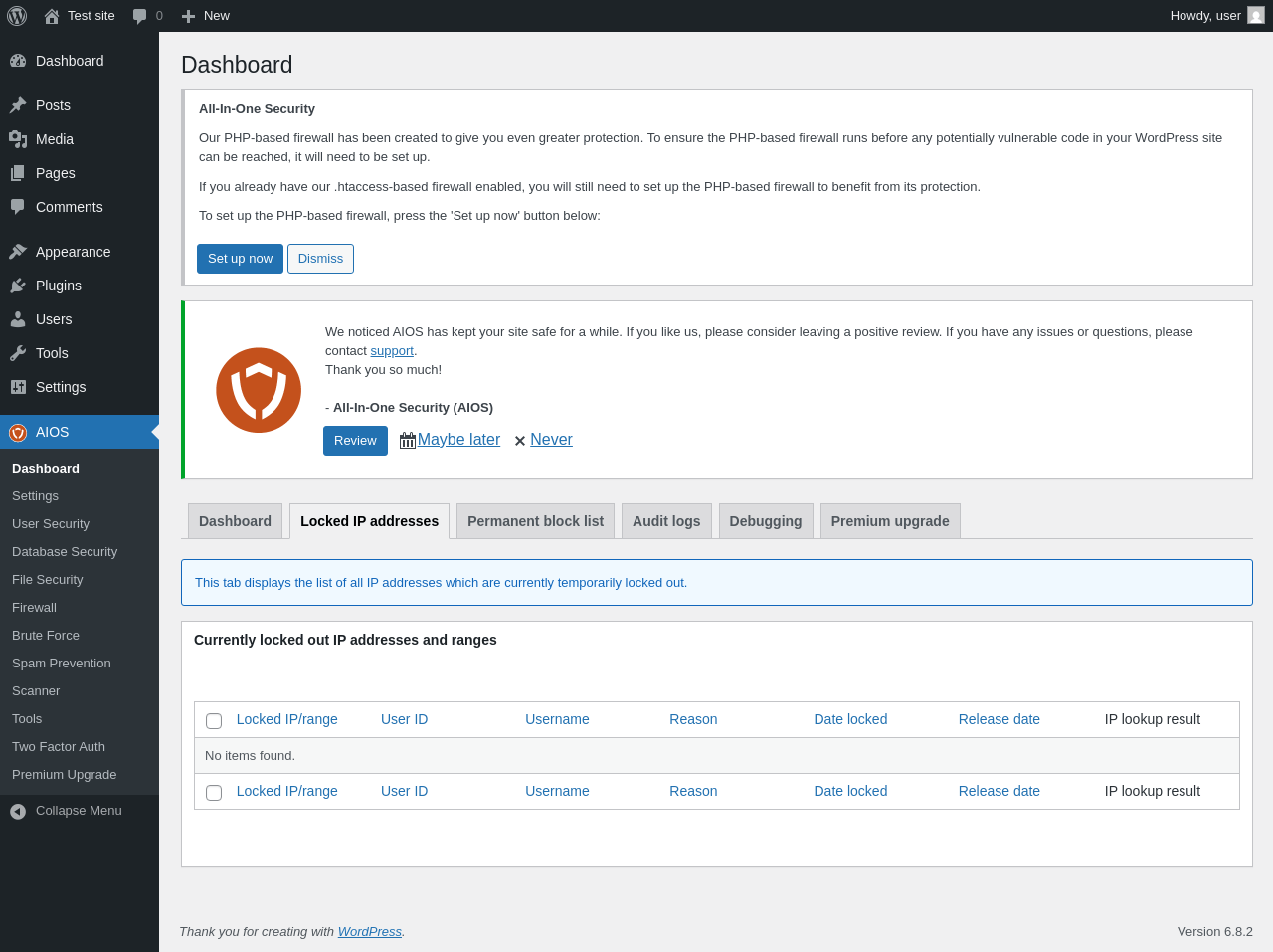Open Scanner submenu item

coord(80,691)
